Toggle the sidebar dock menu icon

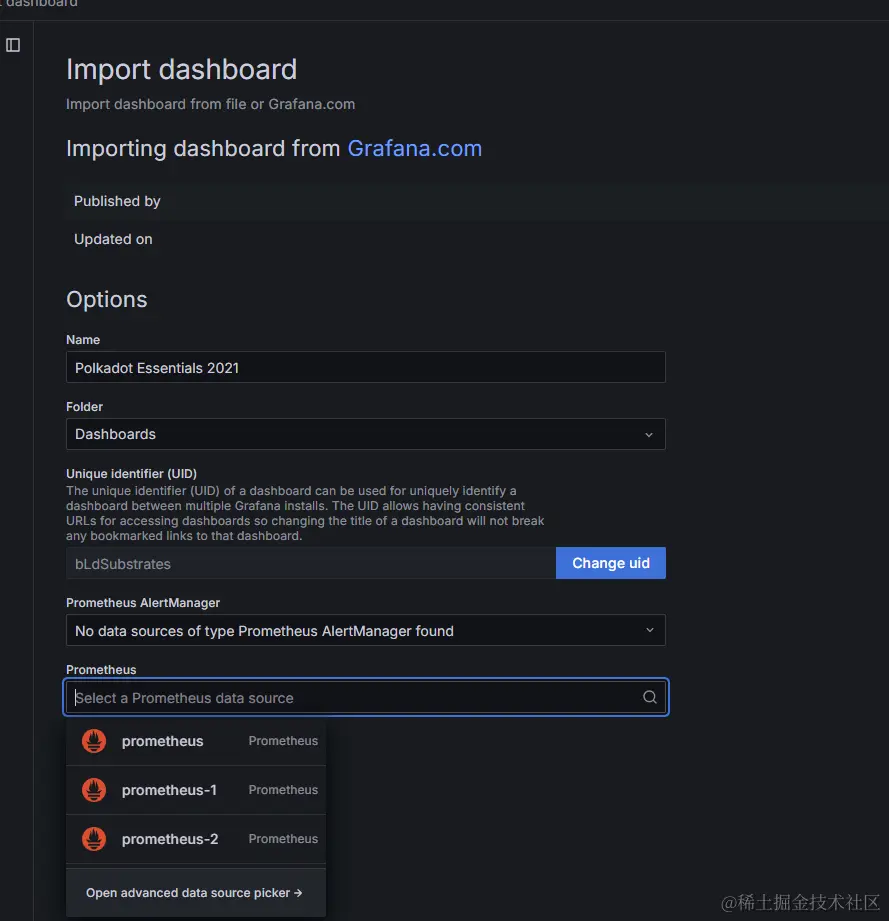13,45
